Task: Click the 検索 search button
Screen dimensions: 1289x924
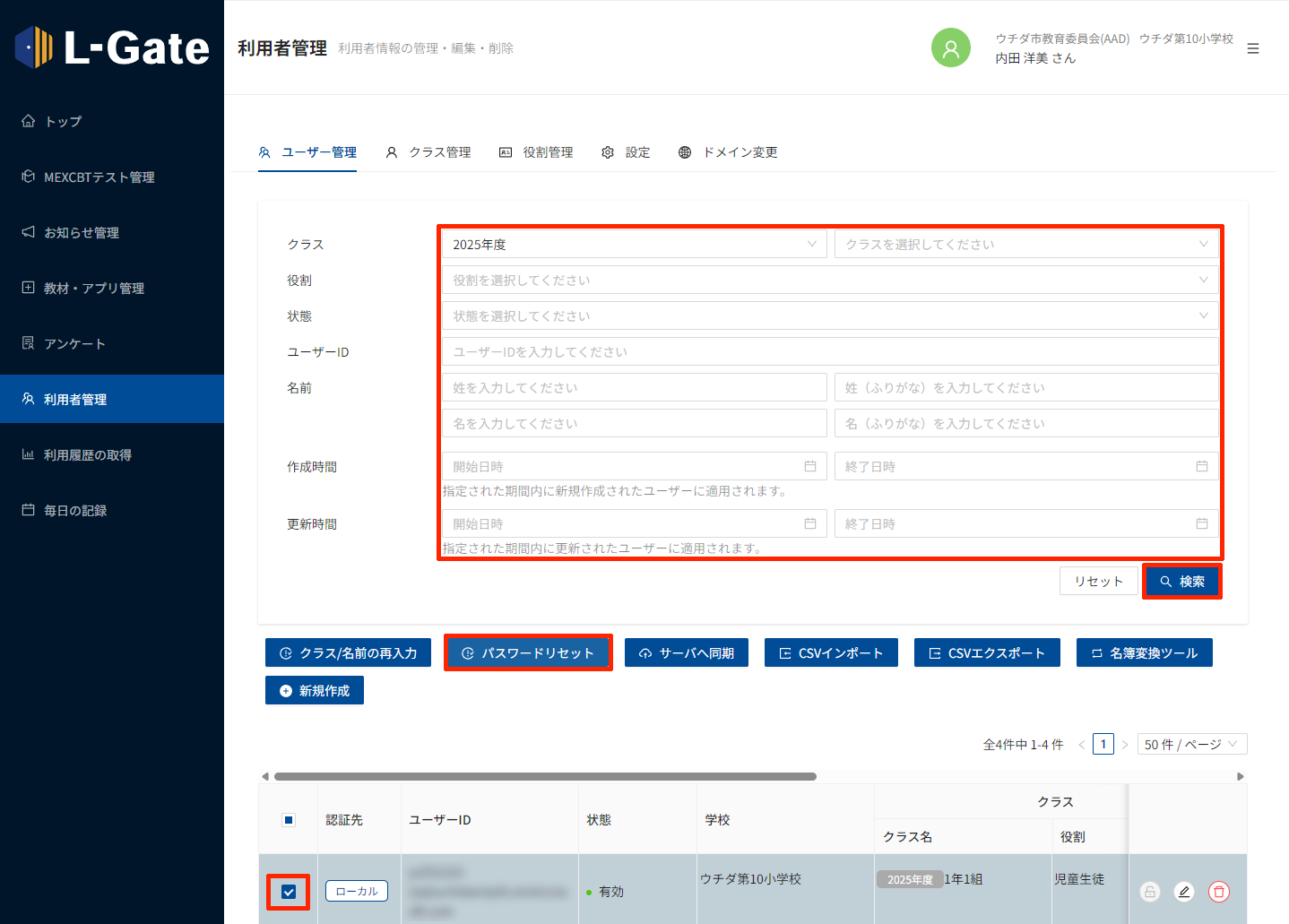Action: [1181, 582]
